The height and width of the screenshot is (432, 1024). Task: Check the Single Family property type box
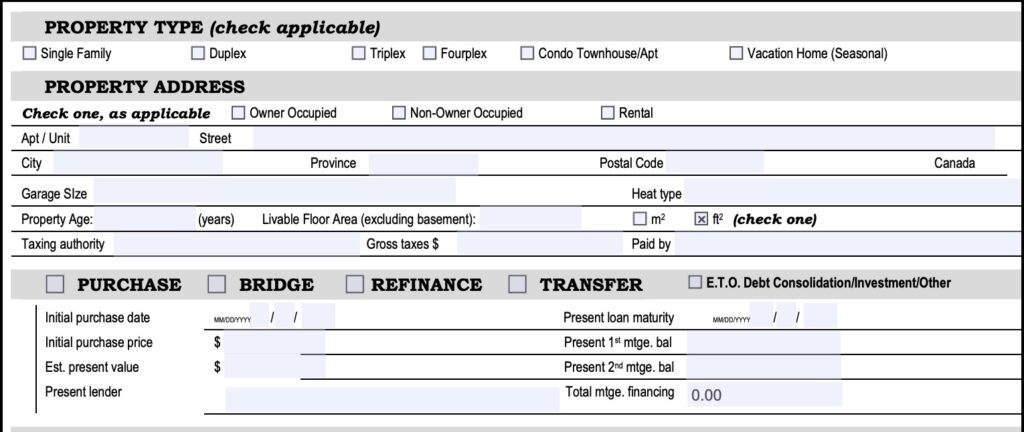tap(29, 54)
